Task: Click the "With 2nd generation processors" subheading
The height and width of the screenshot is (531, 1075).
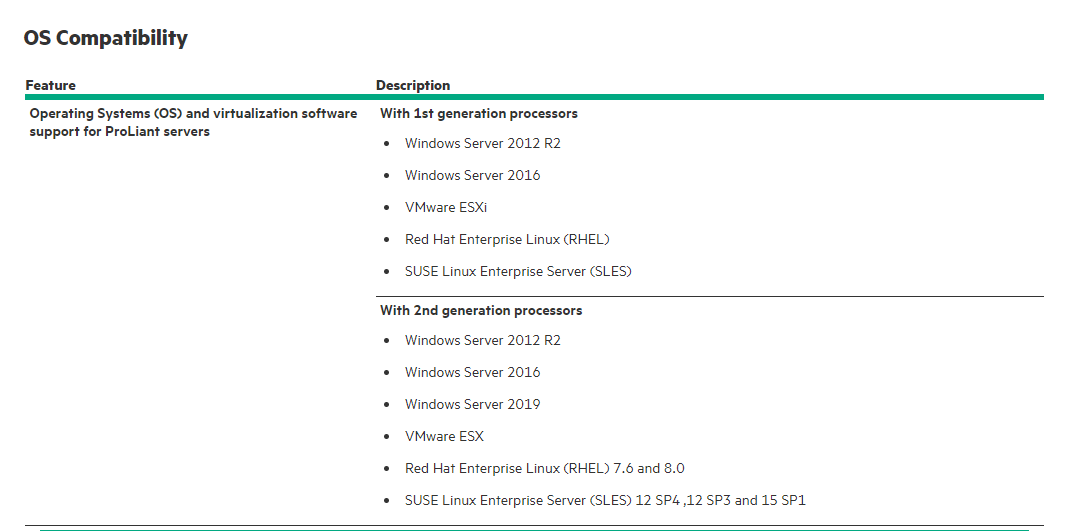Action: [x=481, y=310]
